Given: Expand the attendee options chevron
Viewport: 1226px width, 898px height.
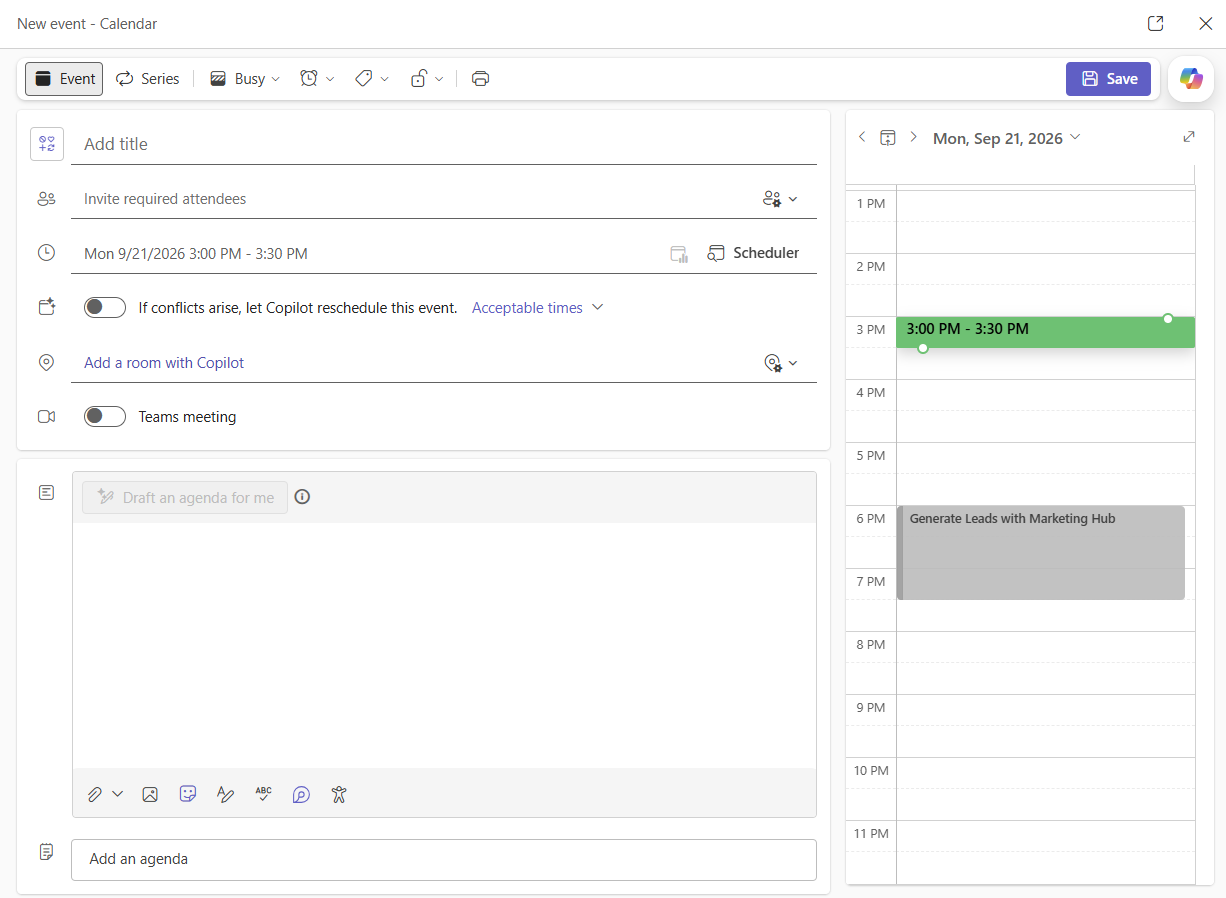Looking at the screenshot, I should [793, 199].
